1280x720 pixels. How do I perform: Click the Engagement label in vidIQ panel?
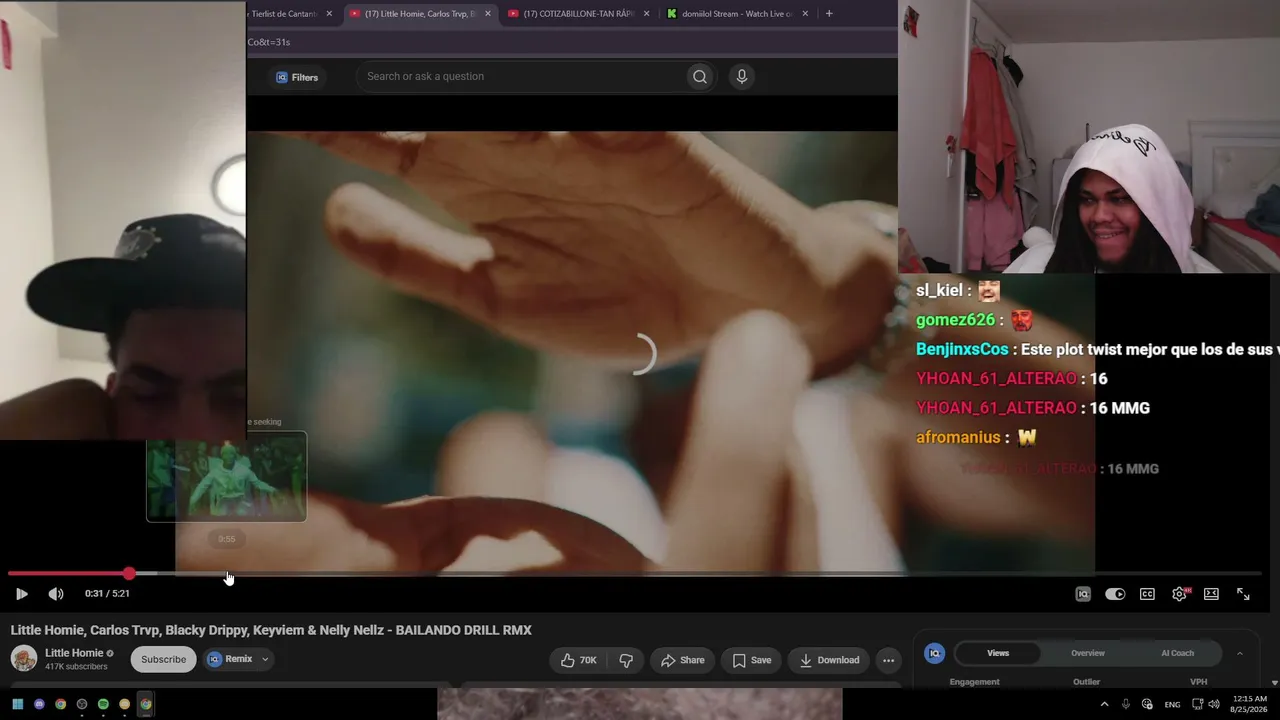pyautogui.click(x=974, y=682)
